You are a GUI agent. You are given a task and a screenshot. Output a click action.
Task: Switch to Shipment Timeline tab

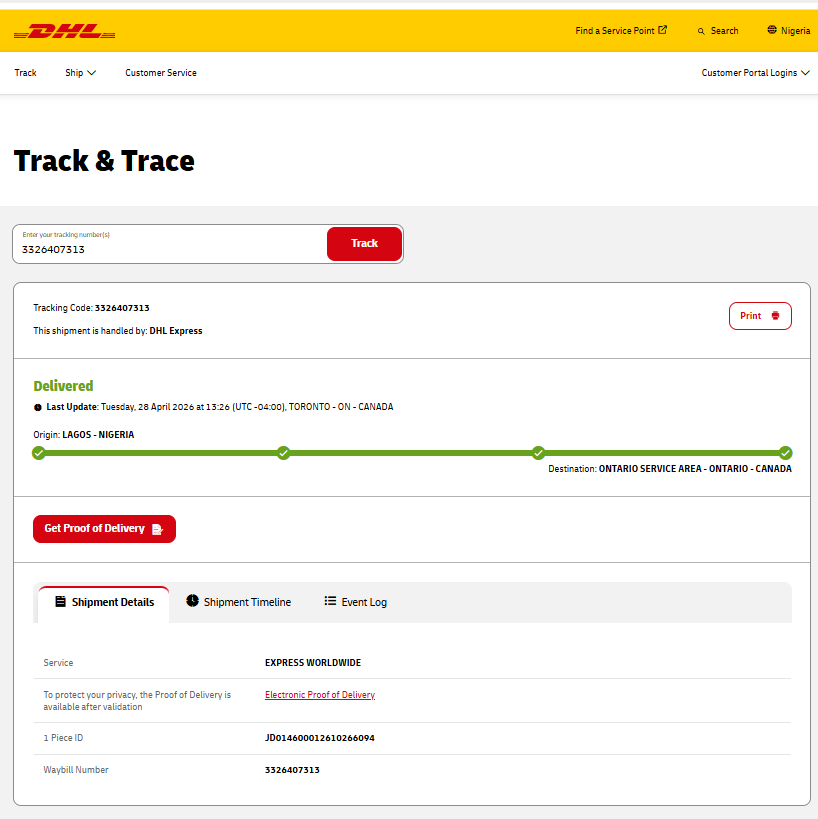coord(239,602)
